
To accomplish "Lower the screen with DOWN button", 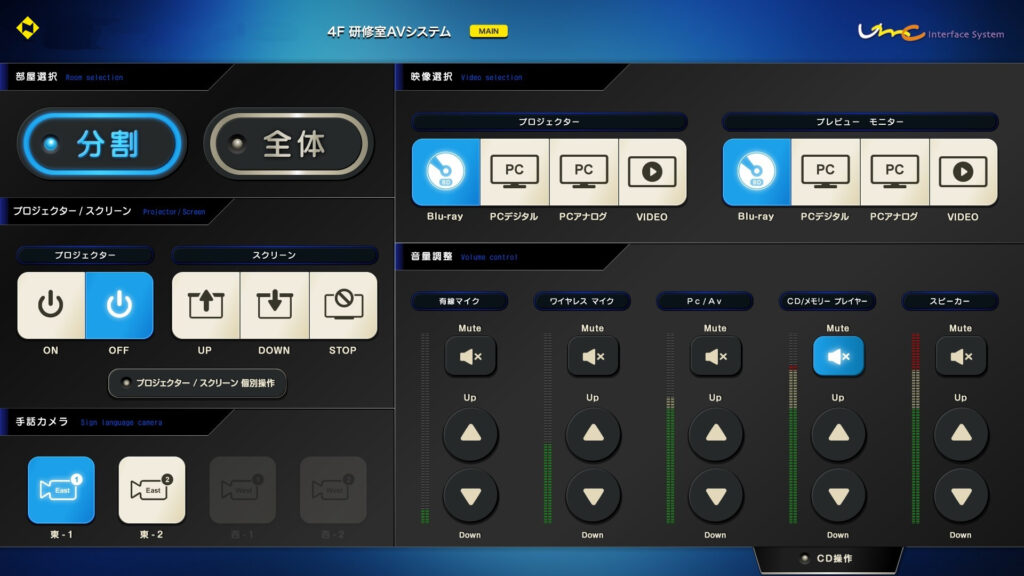I will 274,305.
